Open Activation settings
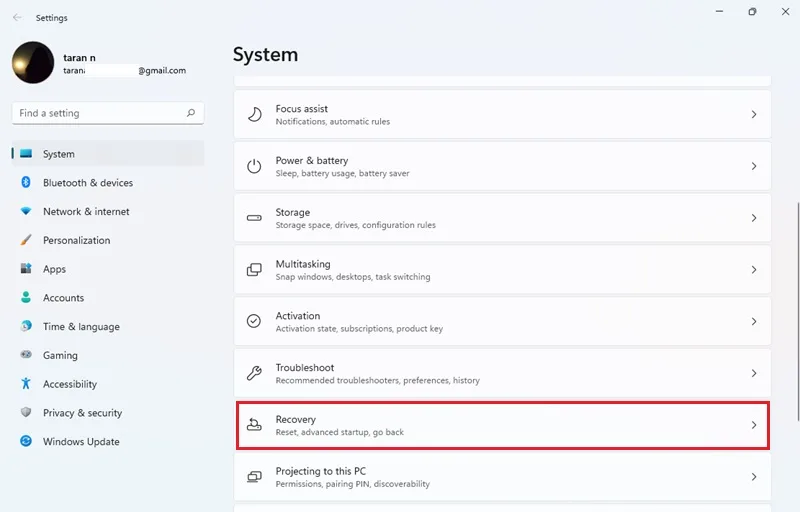 (x=503, y=321)
